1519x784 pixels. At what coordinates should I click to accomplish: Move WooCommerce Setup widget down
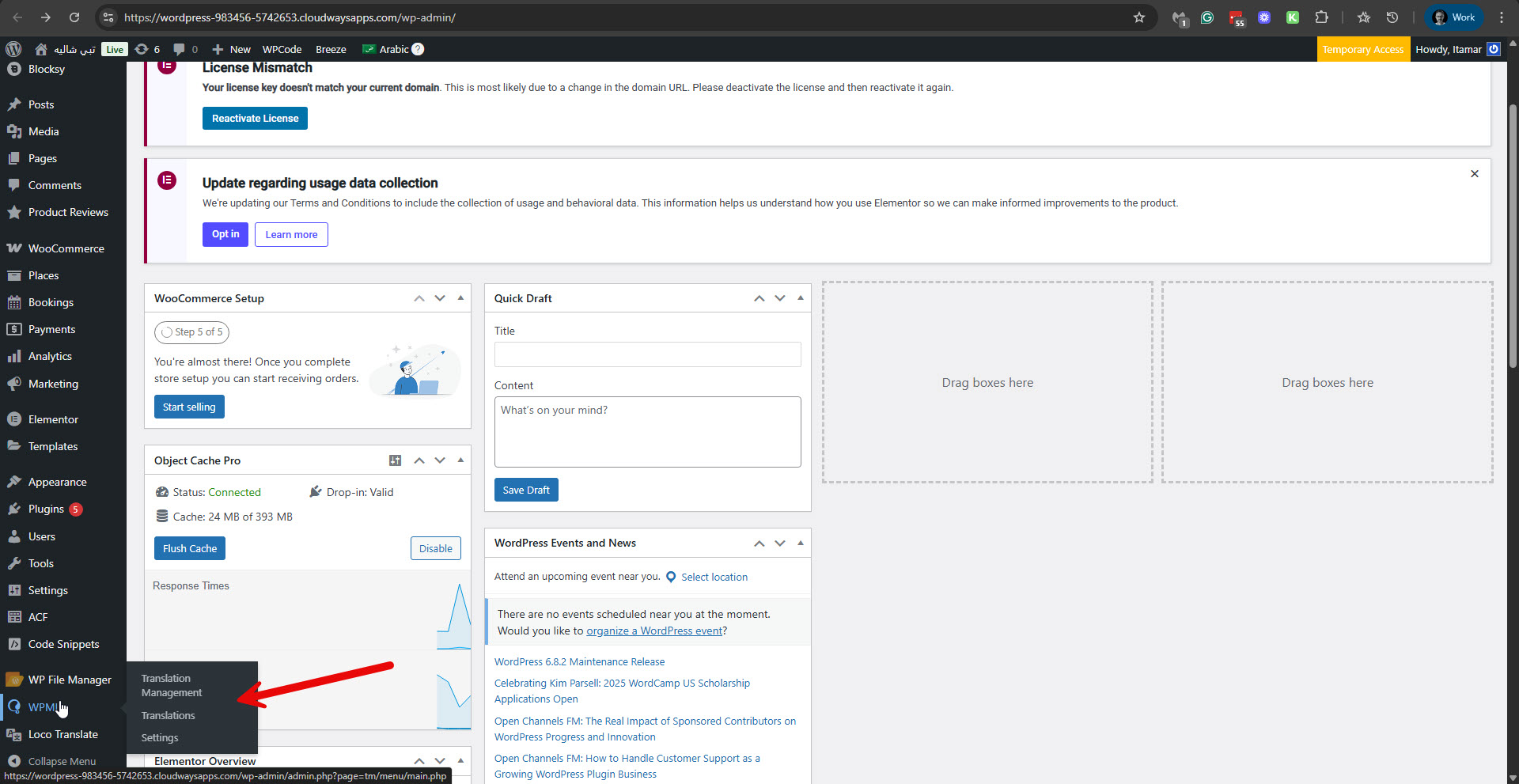(x=440, y=298)
